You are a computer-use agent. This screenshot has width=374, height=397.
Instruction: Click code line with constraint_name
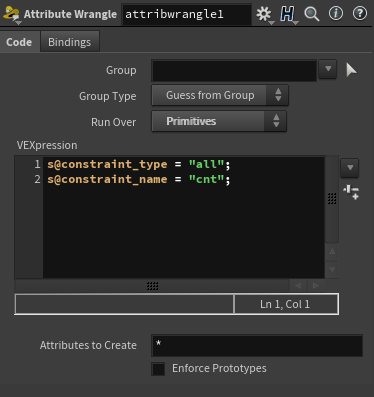click(x=138, y=180)
